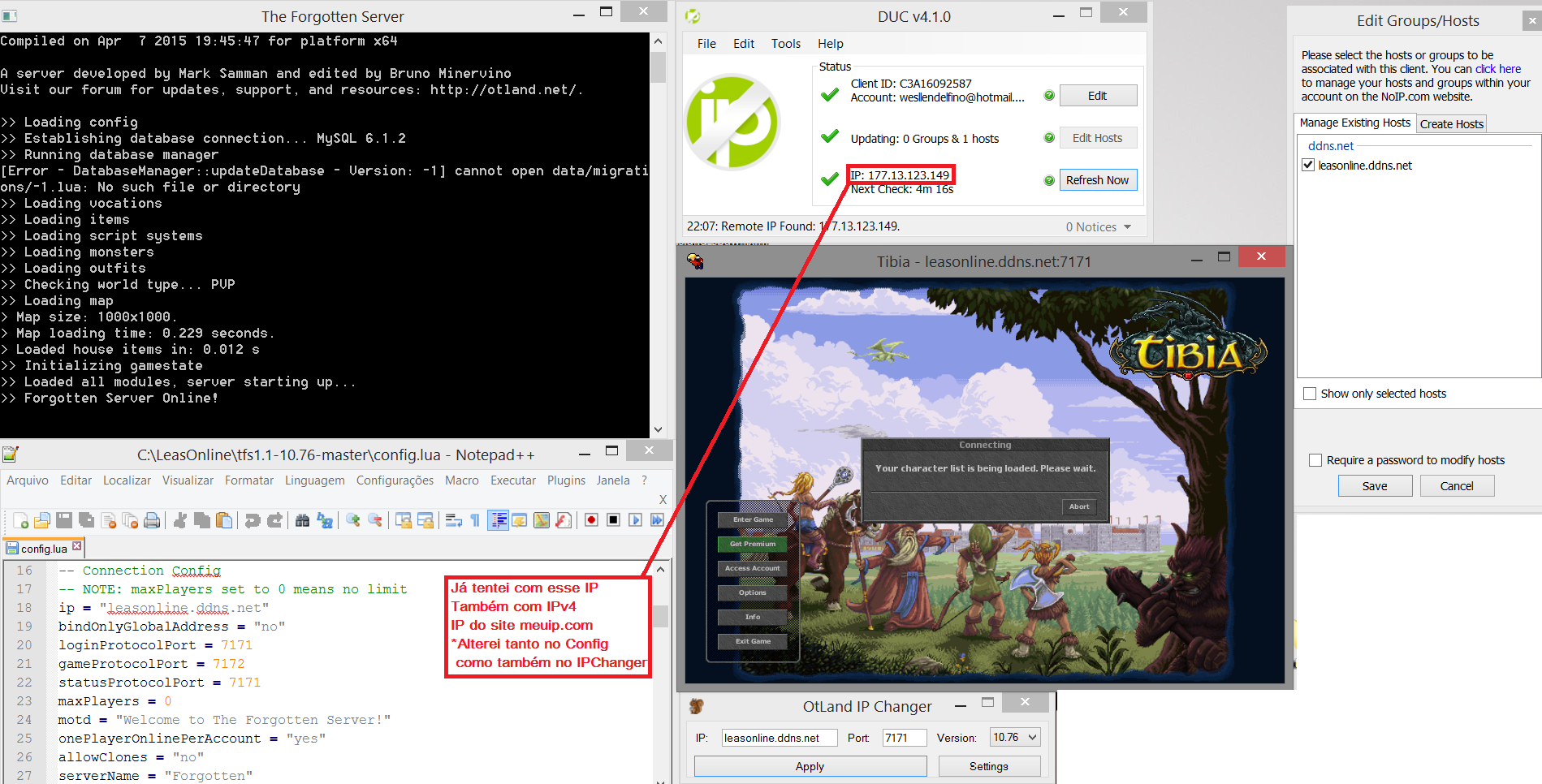Open Find with binoculars icon
1542x784 pixels.
click(303, 520)
